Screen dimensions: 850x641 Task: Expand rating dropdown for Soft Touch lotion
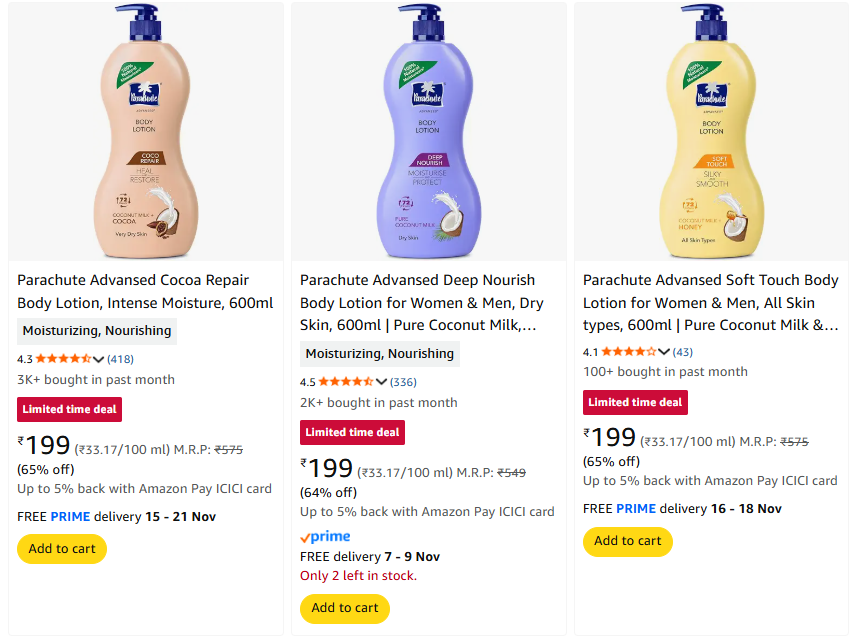[665, 352]
